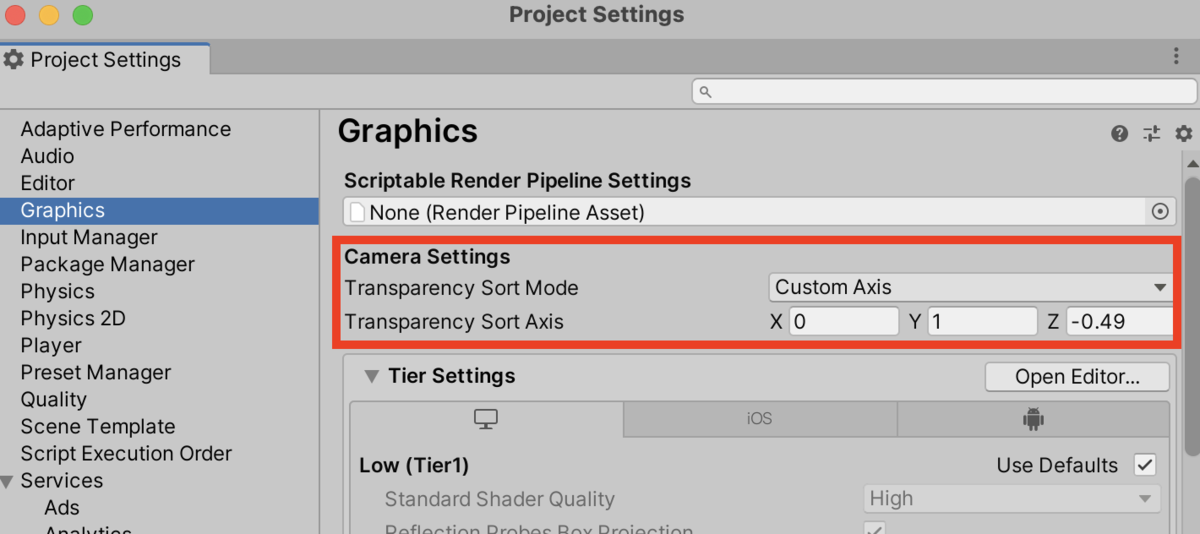Image resolution: width=1200 pixels, height=534 pixels.
Task: Click the Transparency Sort Axis Y field
Action: point(982,322)
